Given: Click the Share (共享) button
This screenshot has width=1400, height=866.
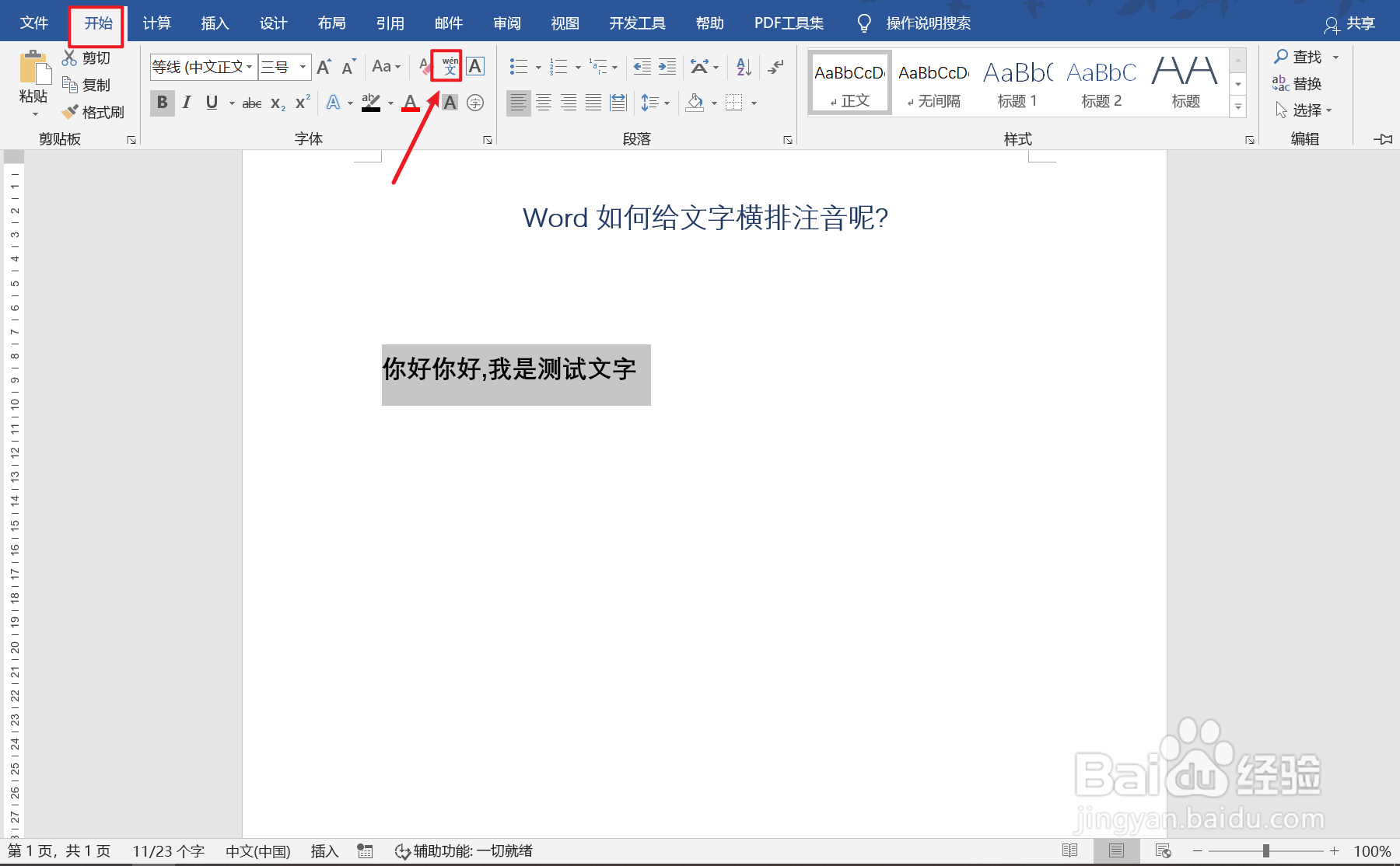Looking at the screenshot, I should [x=1350, y=23].
